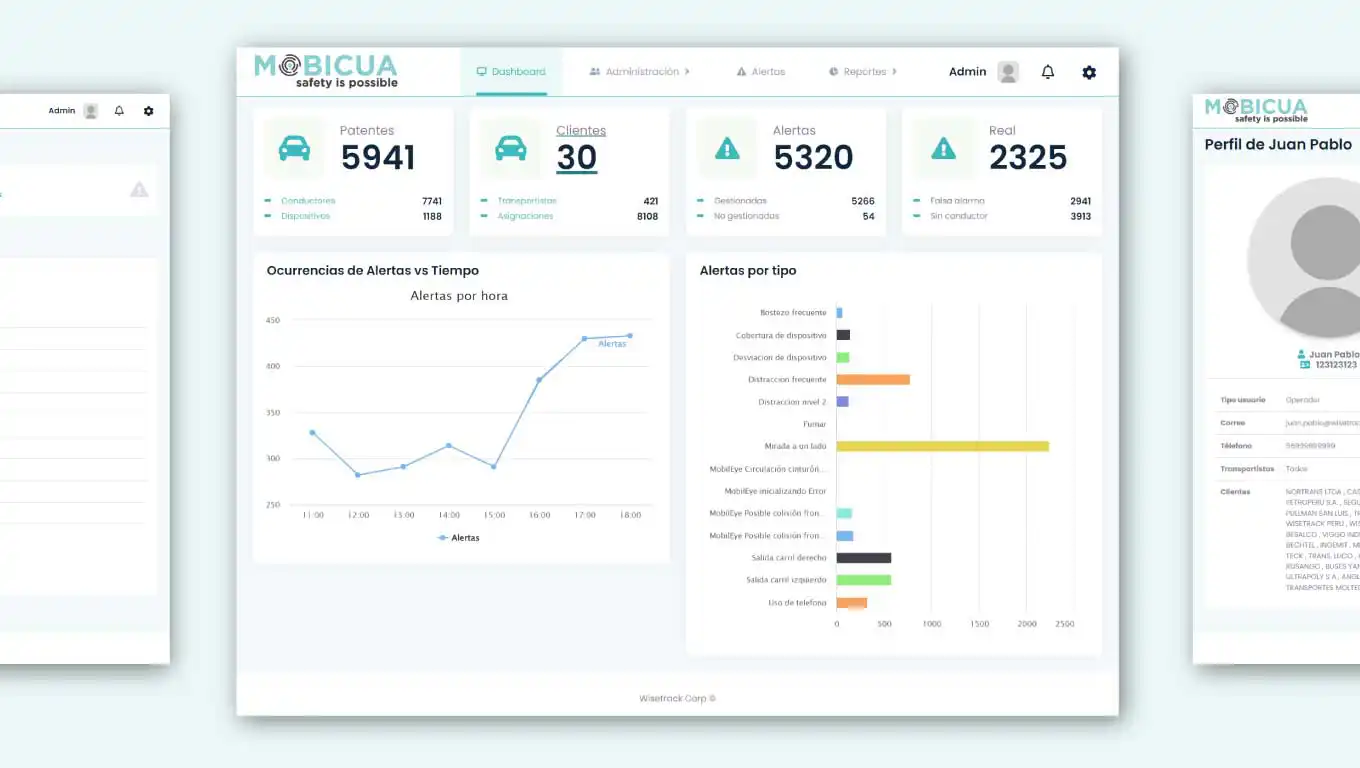Image resolution: width=1360 pixels, height=768 pixels.
Task: Click the user icon beside Juan Pablo's name
Action: point(1301,355)
